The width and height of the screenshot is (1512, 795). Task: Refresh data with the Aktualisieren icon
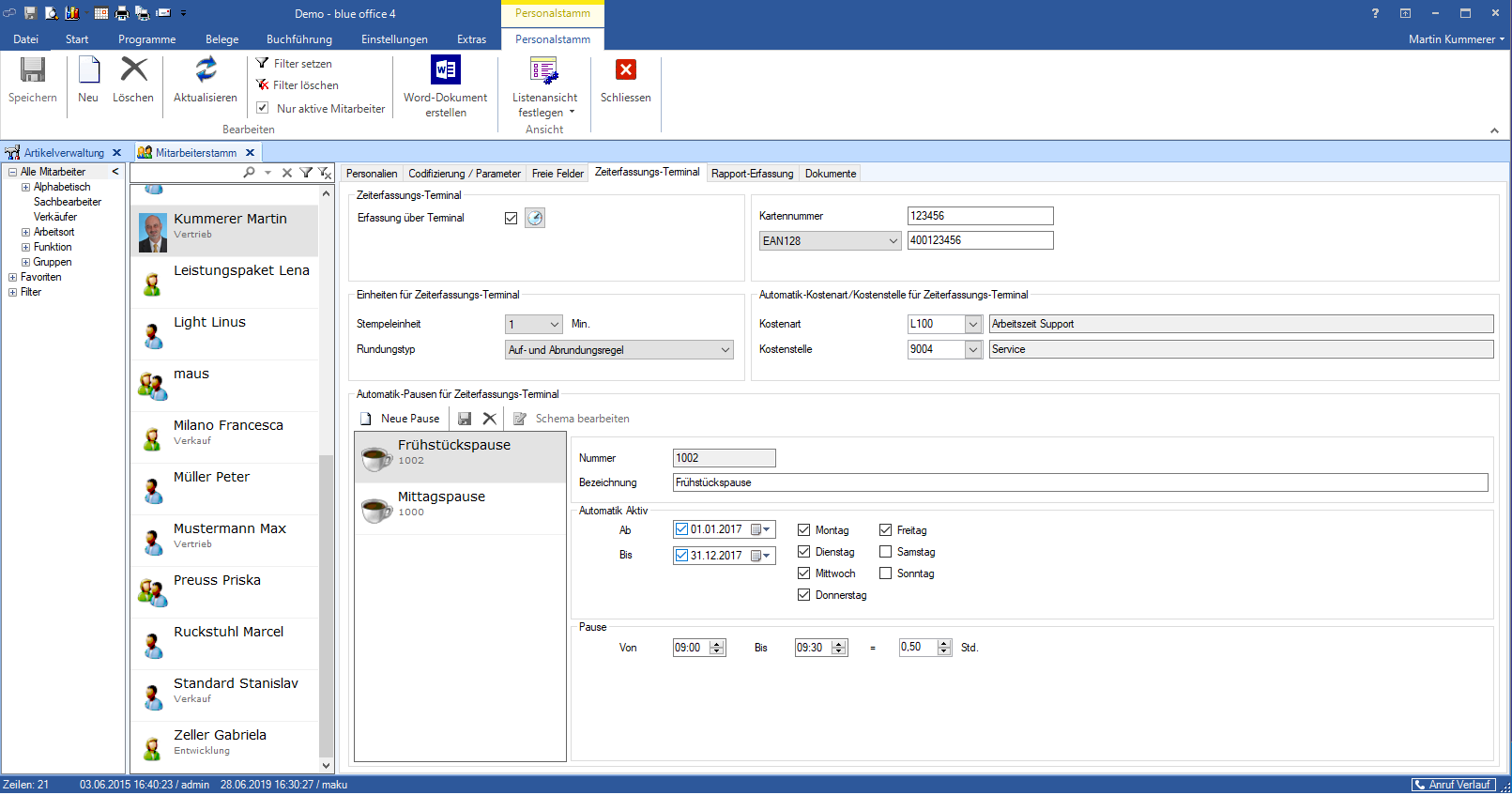tap(206, 70)
